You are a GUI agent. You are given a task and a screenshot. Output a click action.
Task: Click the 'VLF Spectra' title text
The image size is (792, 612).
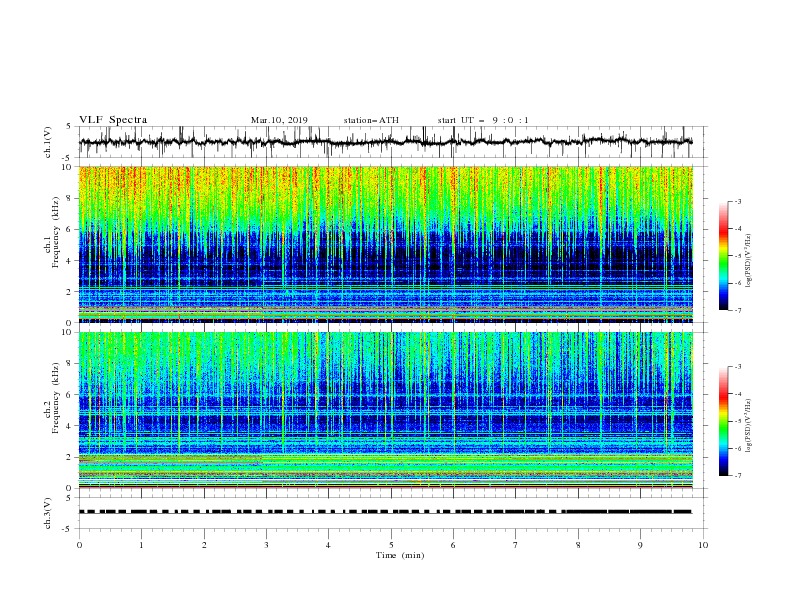[x=113, y=120]
